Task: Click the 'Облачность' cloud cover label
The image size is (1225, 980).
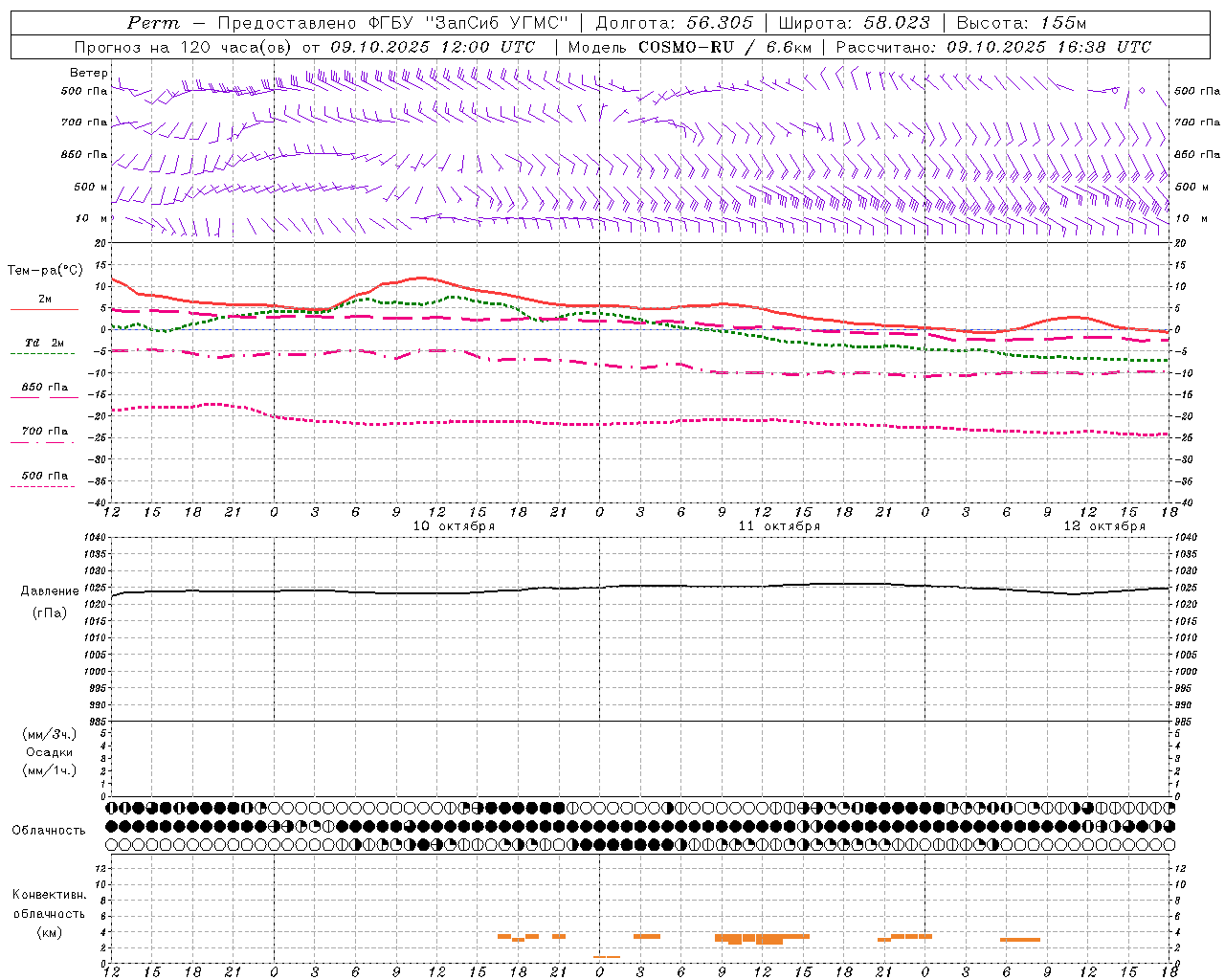Action: click(x=49, y=830)
